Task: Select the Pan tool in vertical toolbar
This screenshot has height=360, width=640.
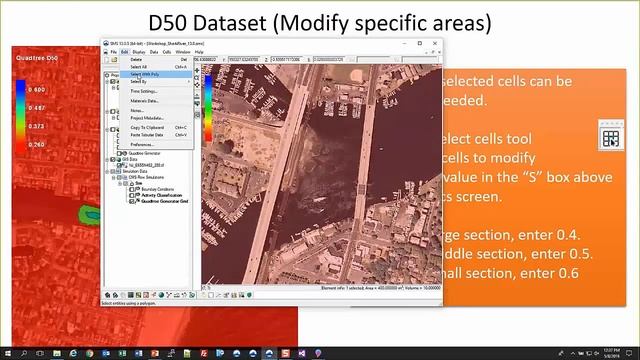Action: coord(197,71)
